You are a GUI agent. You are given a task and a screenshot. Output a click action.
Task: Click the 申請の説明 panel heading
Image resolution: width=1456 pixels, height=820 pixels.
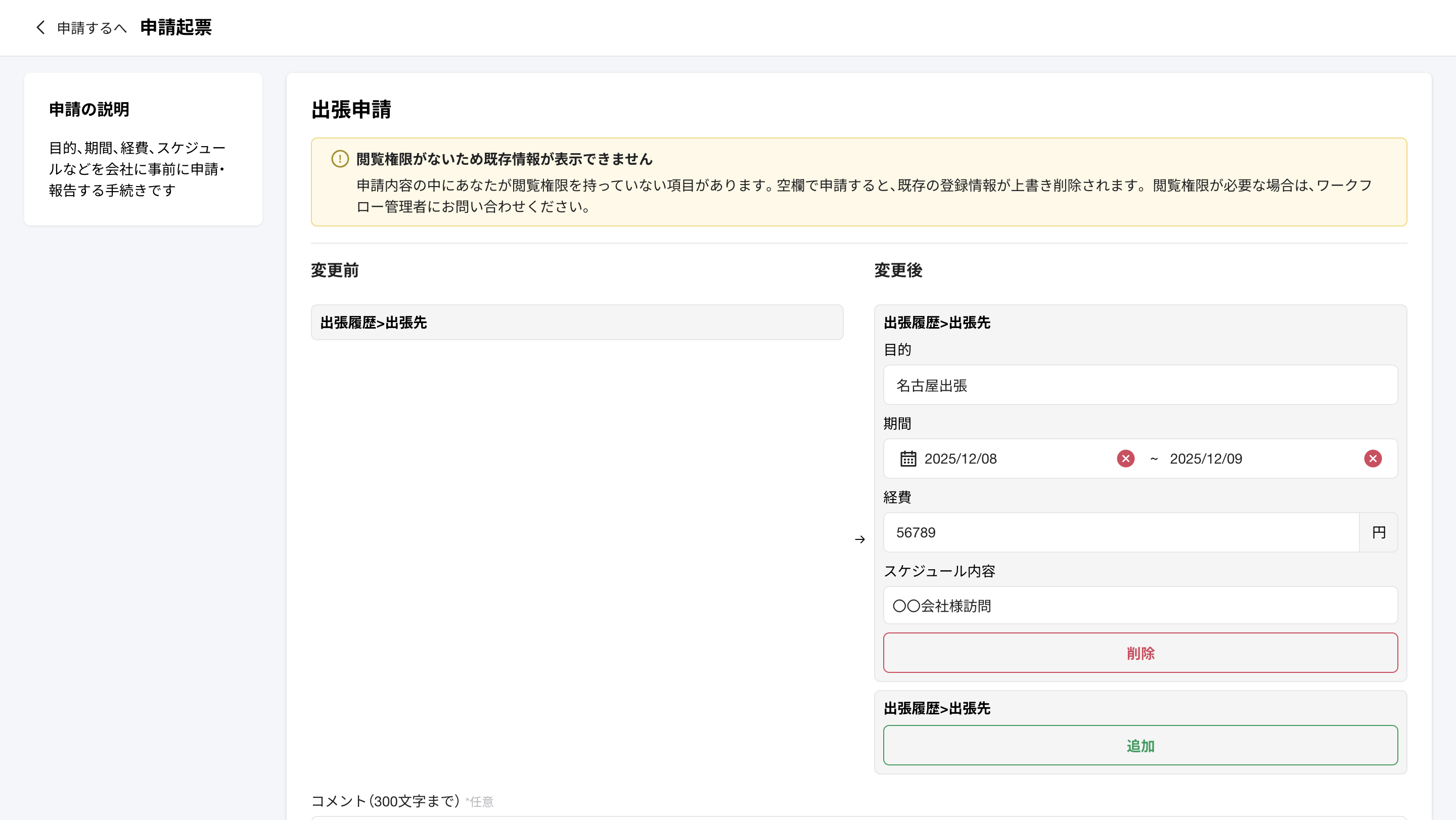point(89,109)
